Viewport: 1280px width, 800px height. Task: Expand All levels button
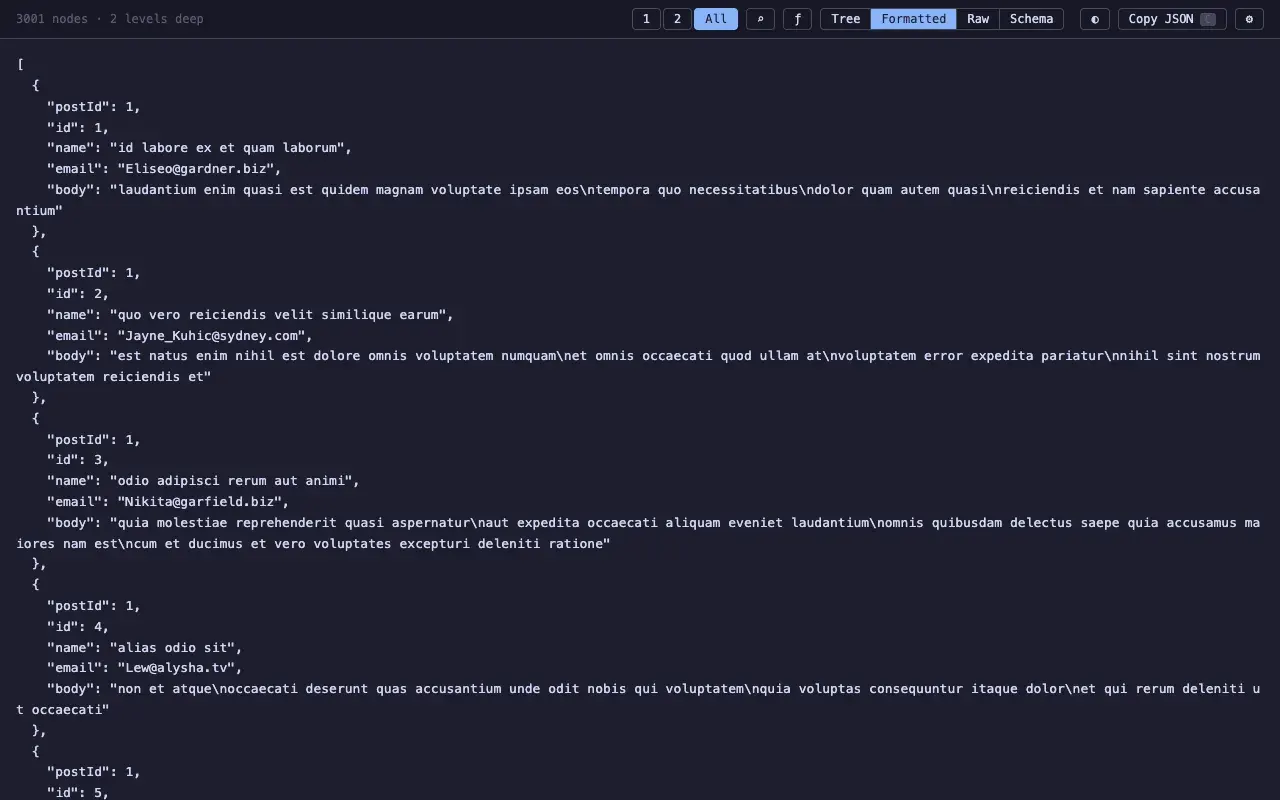pyautogui.click(x=716, y=19)
